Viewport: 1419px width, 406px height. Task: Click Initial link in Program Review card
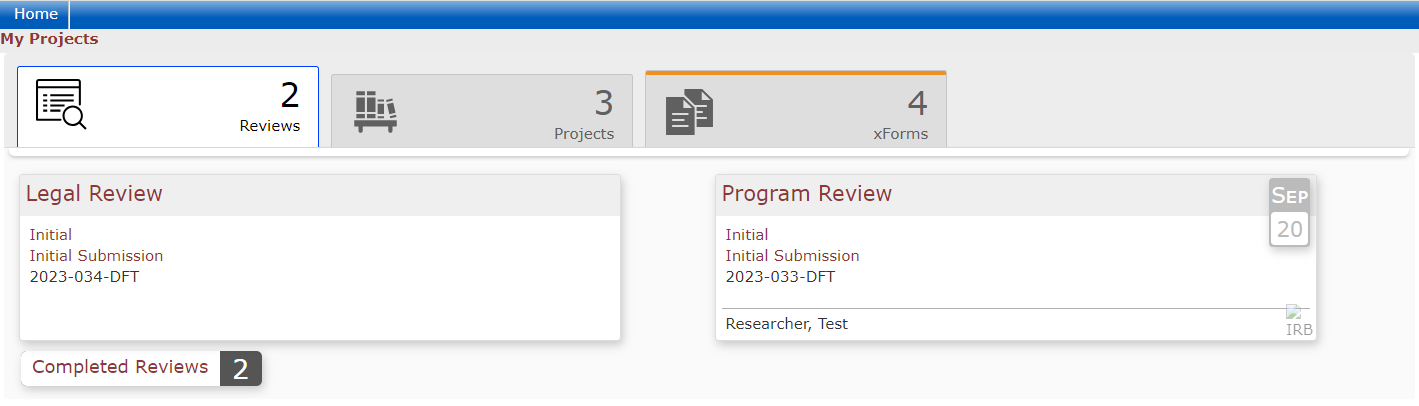click(747, 235)
